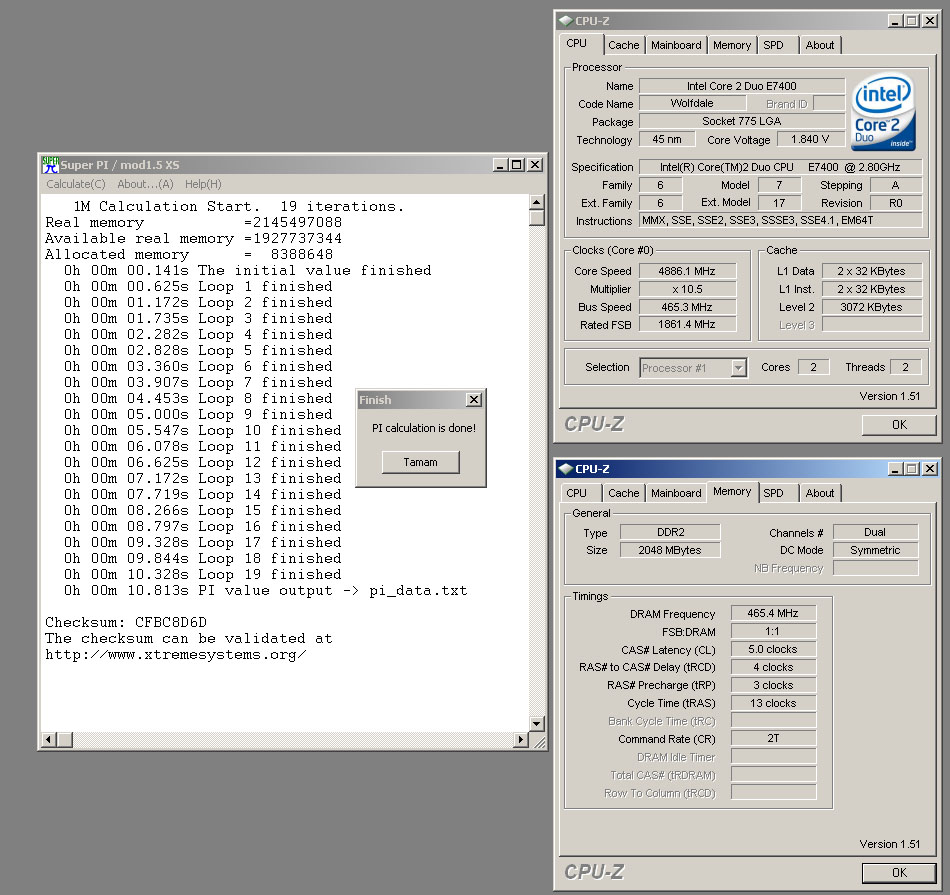Close the Super PI window

(535, 165)
